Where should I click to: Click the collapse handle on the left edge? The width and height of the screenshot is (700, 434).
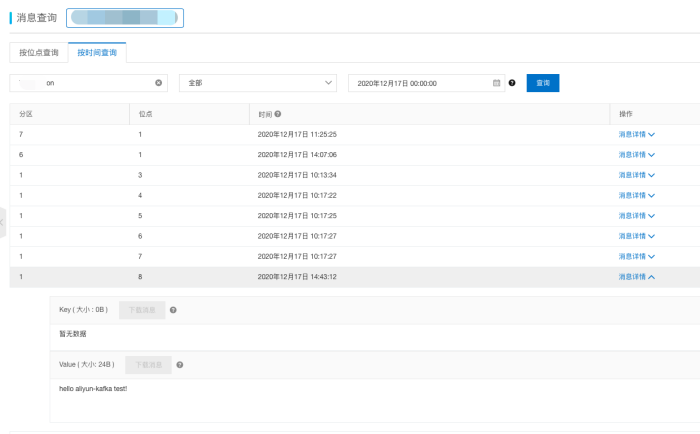point(3,222)
